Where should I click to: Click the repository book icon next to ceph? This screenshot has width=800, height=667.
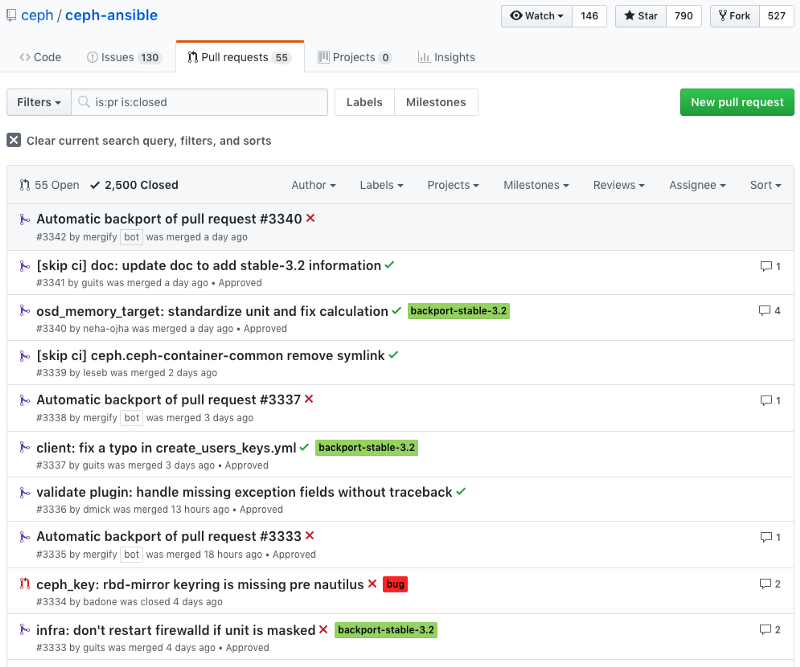14,15
